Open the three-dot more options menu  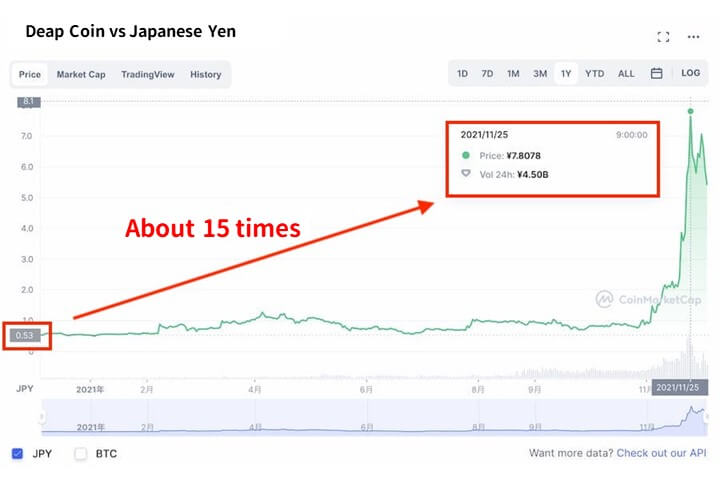click(x=693, y=37)
